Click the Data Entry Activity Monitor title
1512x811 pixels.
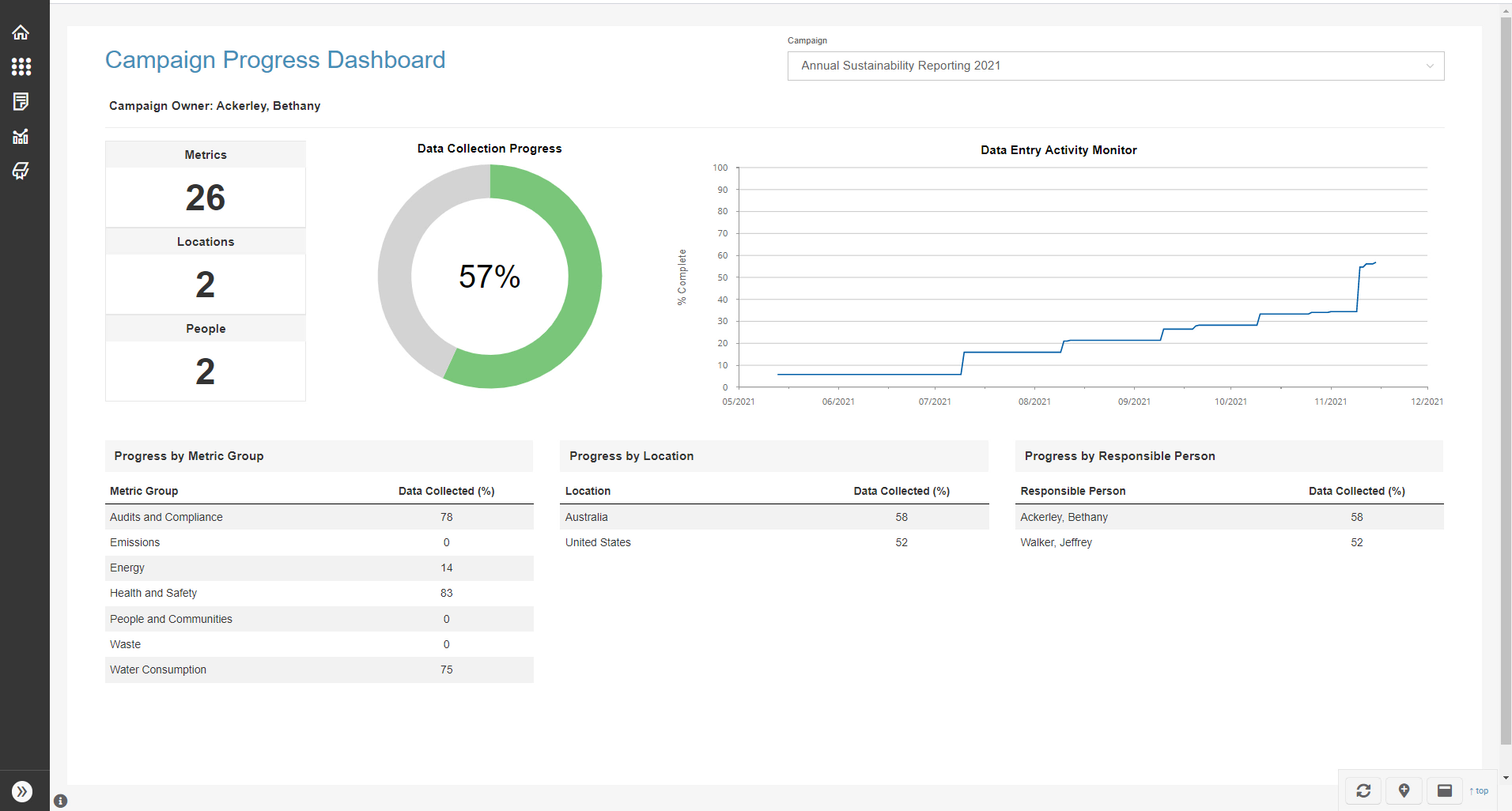[x=1059, y=150]
